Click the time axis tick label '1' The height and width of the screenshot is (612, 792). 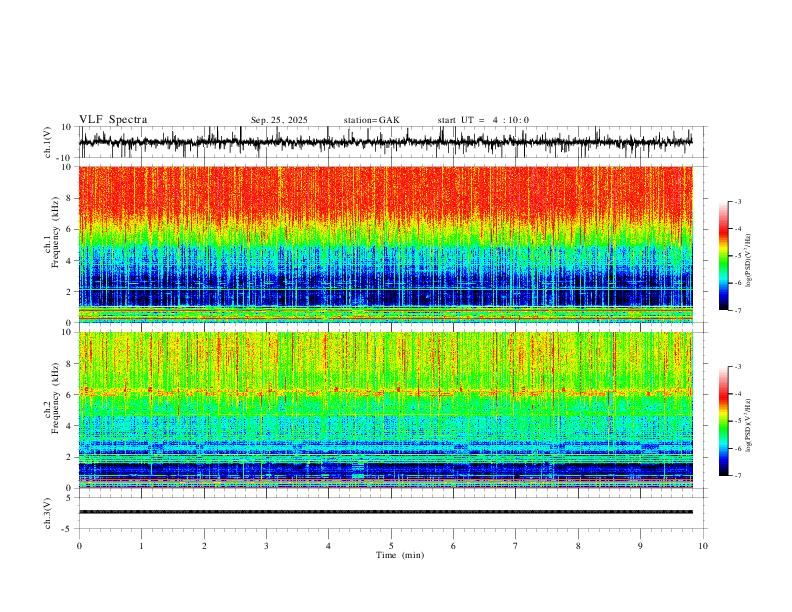(x=141, y=546)
